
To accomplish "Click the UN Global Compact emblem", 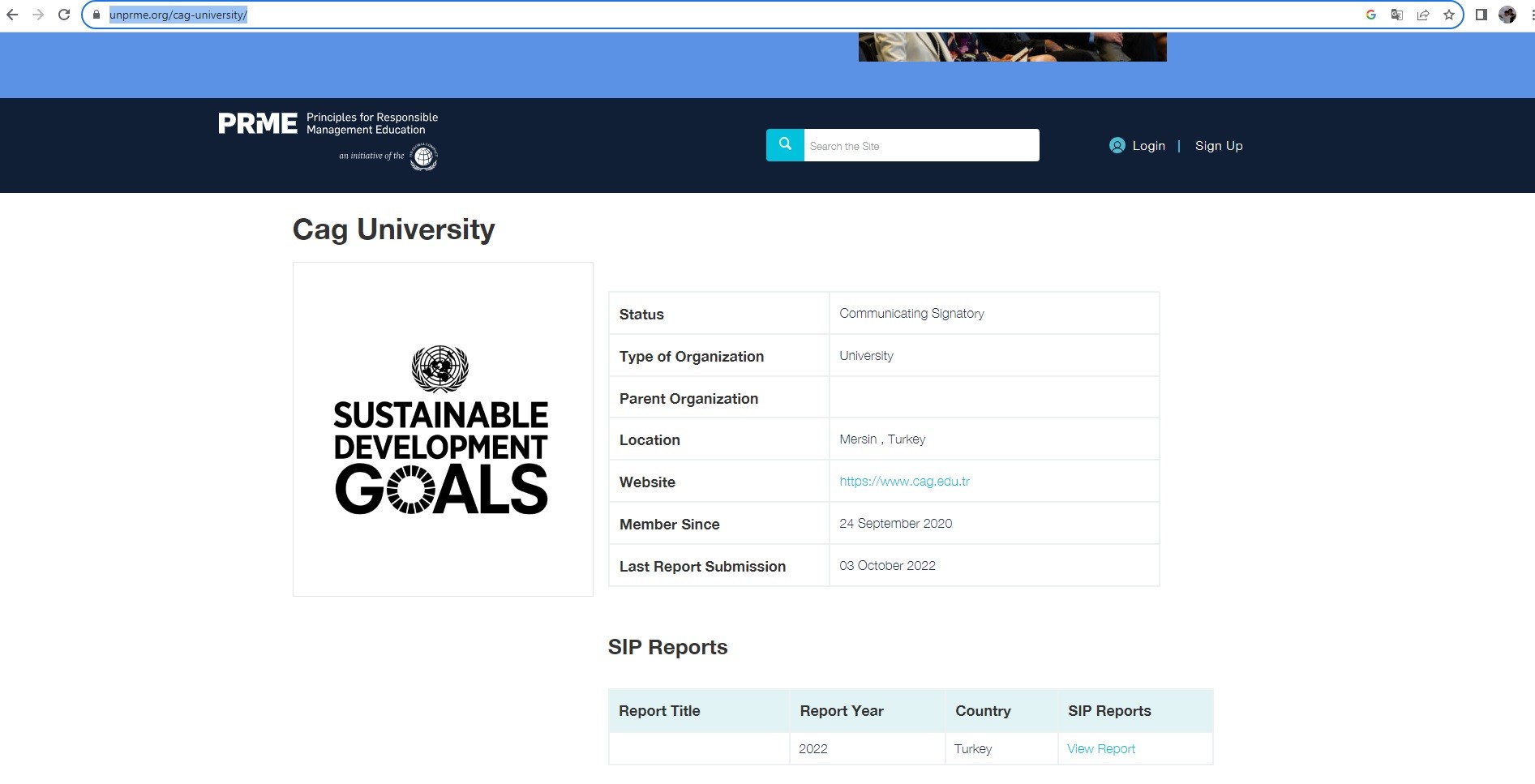I will [423, 156].
